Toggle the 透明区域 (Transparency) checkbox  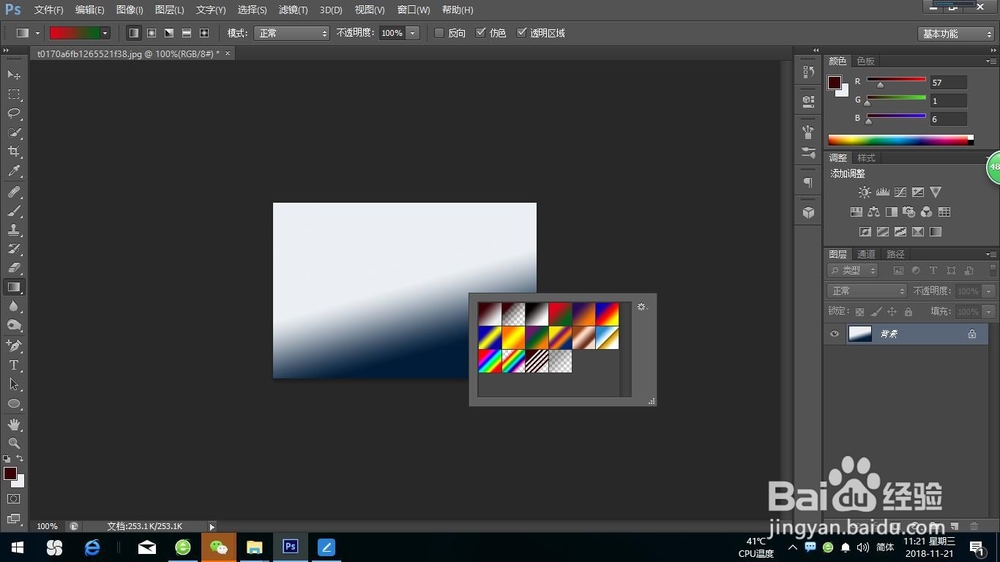522,33
